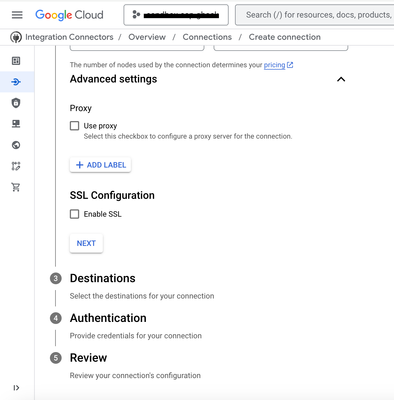Viewport: 394px width, 400px height.
Task: Open the pricing link
Action: 274,65
